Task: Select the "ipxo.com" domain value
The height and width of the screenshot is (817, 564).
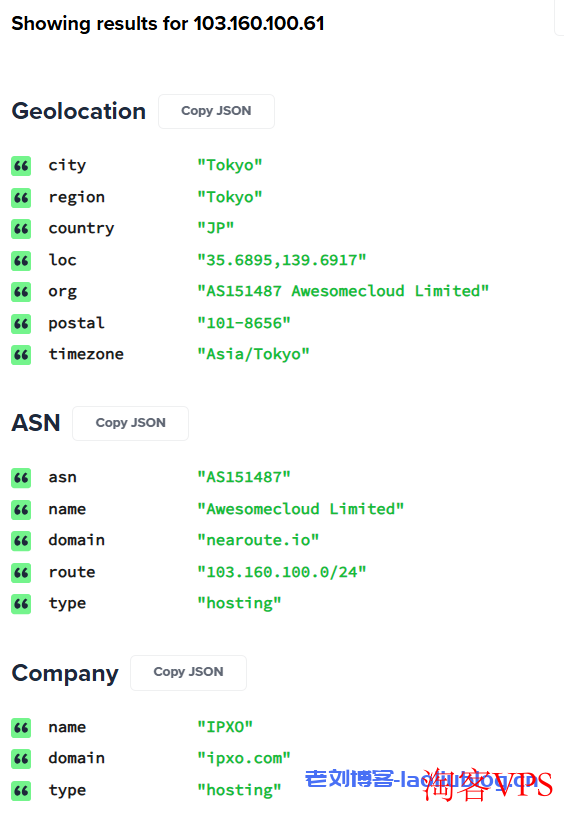Action: [x=243, y=759]
